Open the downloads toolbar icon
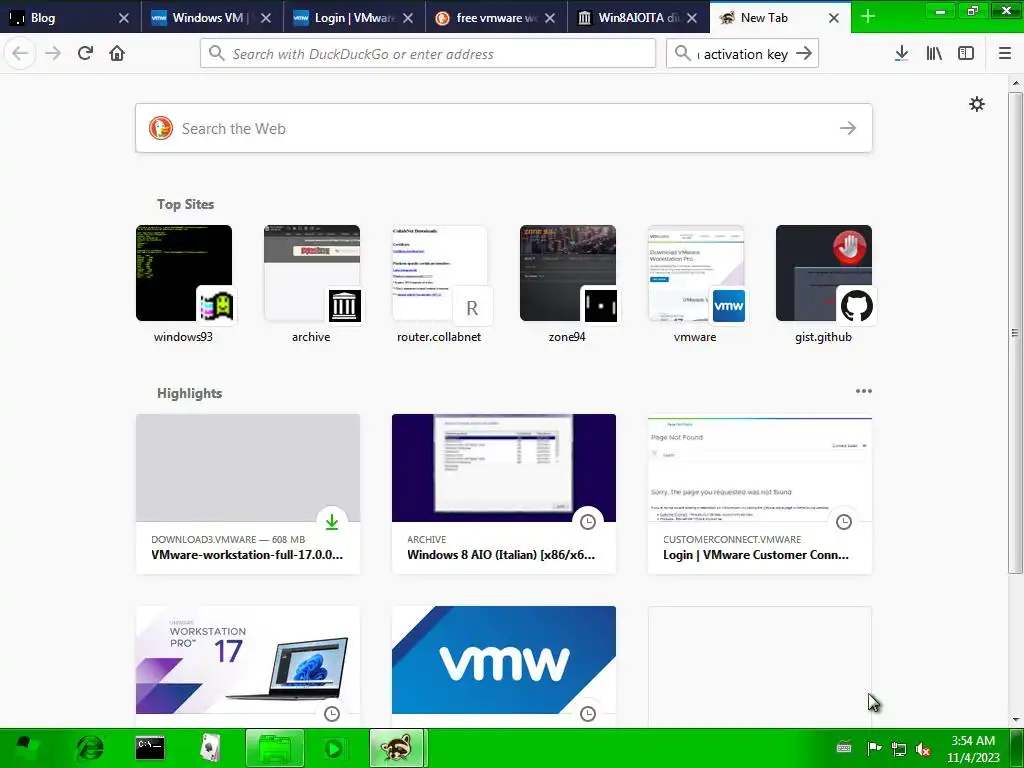The image size is (1024, 768). (902, 54)
